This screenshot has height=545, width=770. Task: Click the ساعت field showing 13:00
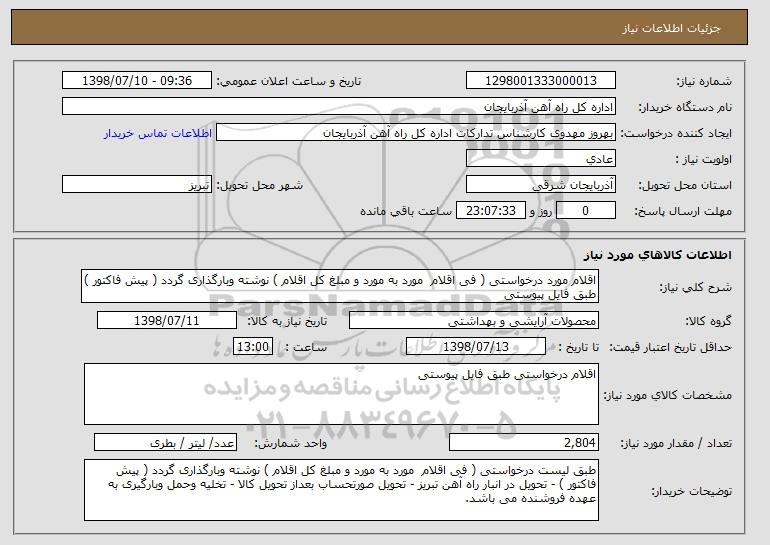[x=252, y=347]
